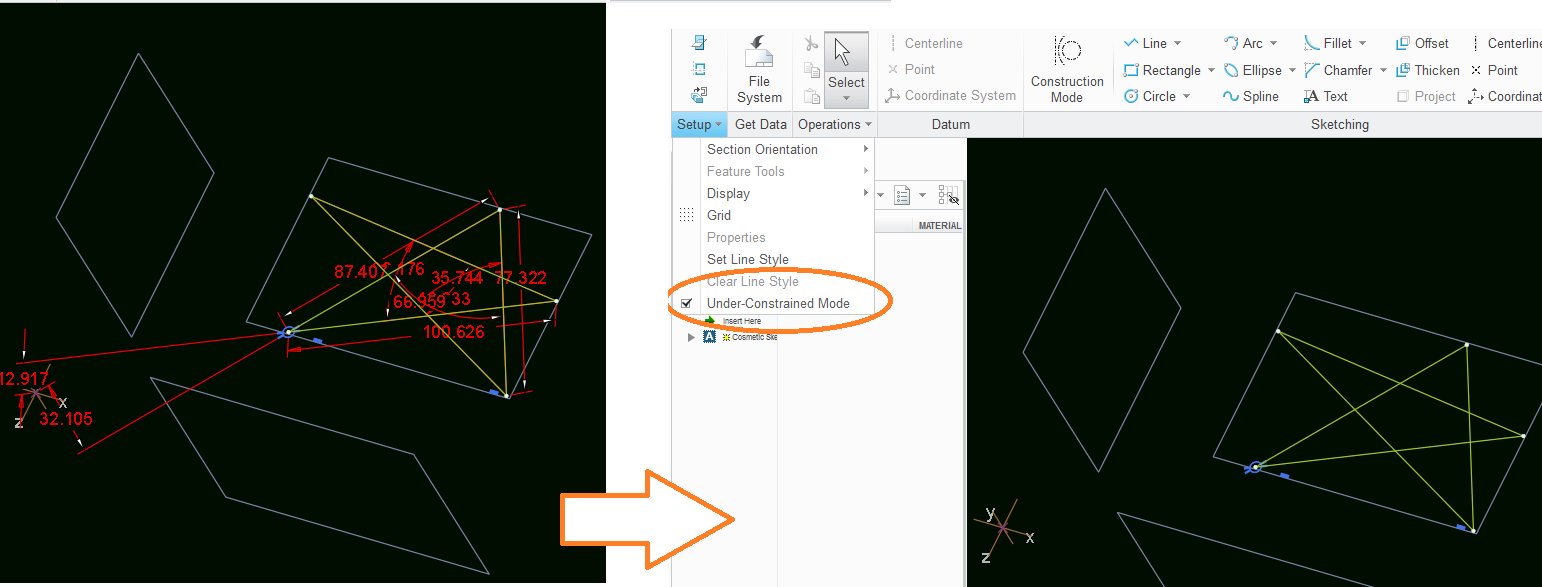1542x587 pixels.
Task: Click the Datum group label
Action: click(x=950, y=124)
